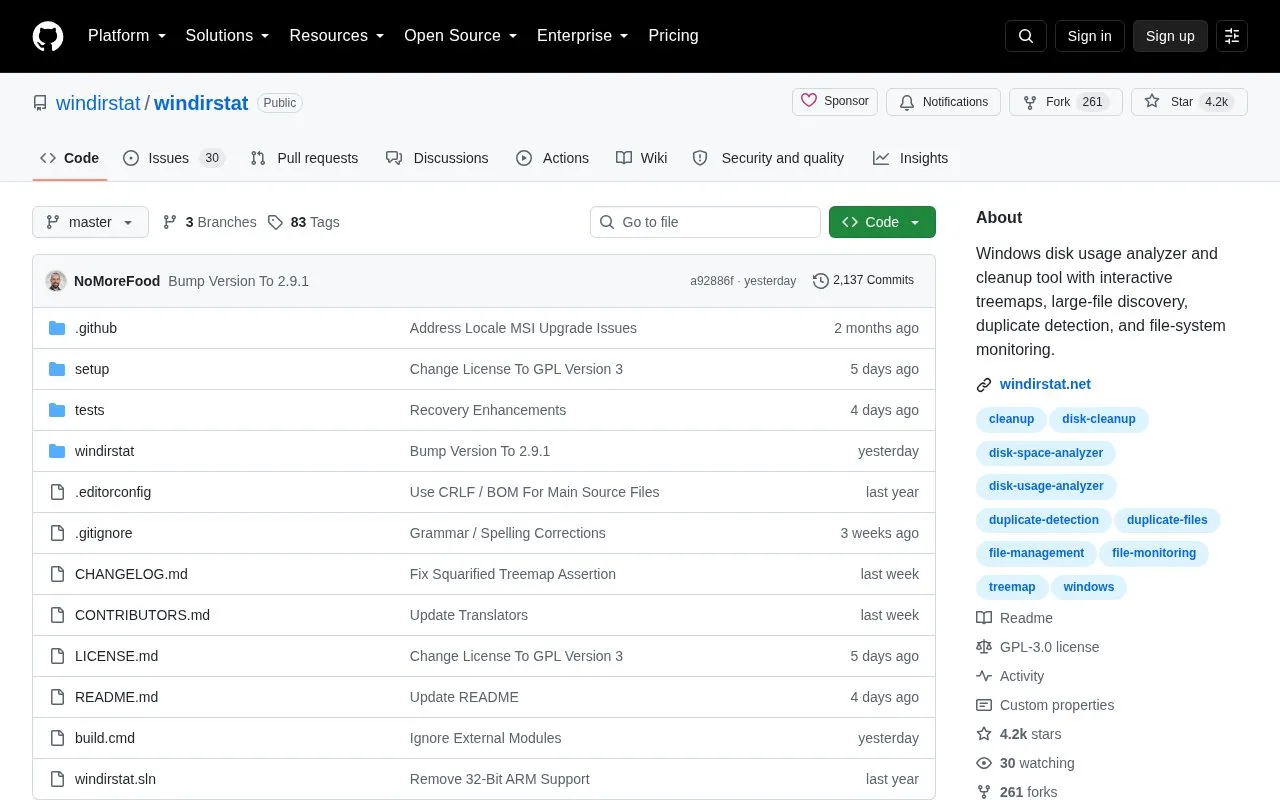This screenshot has width=1280, height=800.
Task: Click the Activity pulse icon
Action: [x=984, y=676]
